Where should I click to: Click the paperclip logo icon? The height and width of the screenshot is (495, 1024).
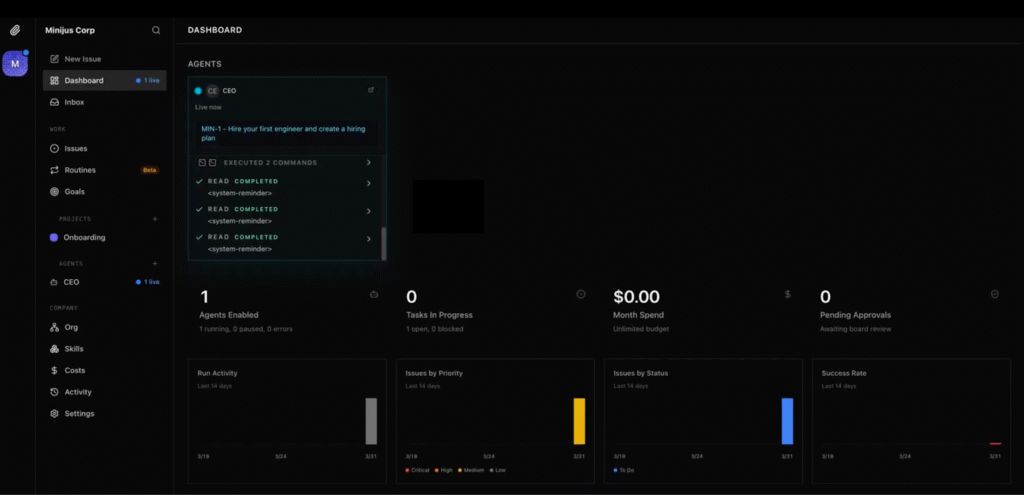click(x=15, y=30)
